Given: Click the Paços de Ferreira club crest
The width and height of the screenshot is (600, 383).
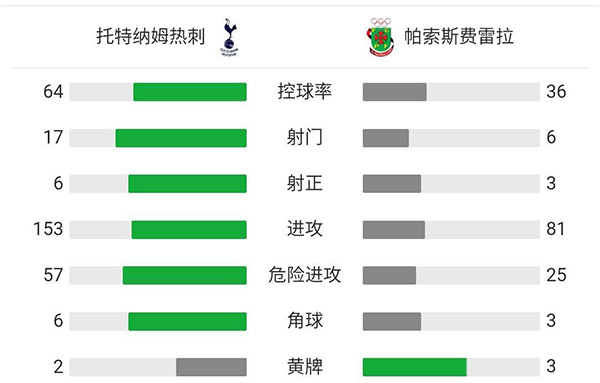Looking at the screenshot, I should (x=380, y=37).
